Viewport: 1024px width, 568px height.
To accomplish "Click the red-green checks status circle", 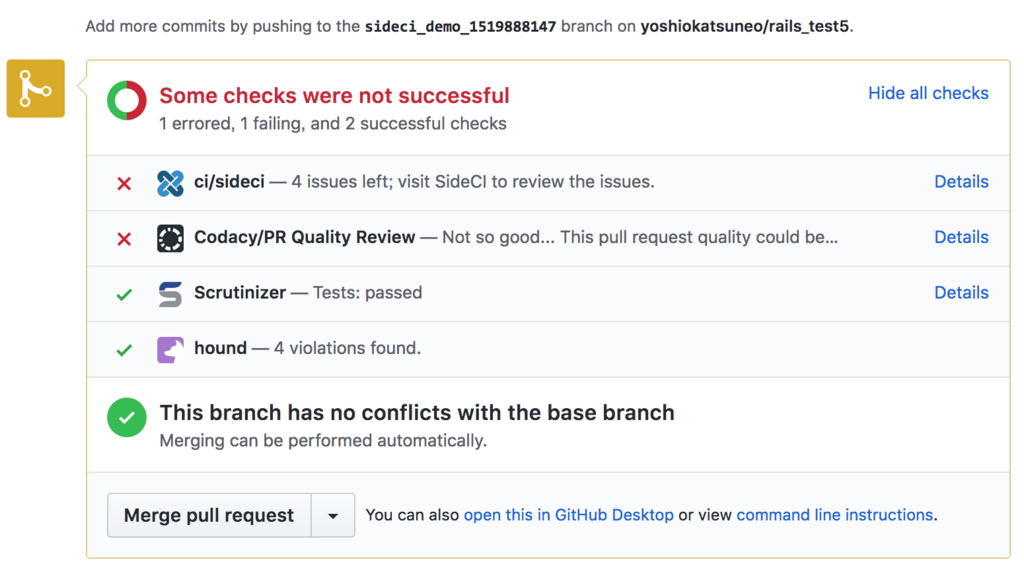I will [127, 100].
